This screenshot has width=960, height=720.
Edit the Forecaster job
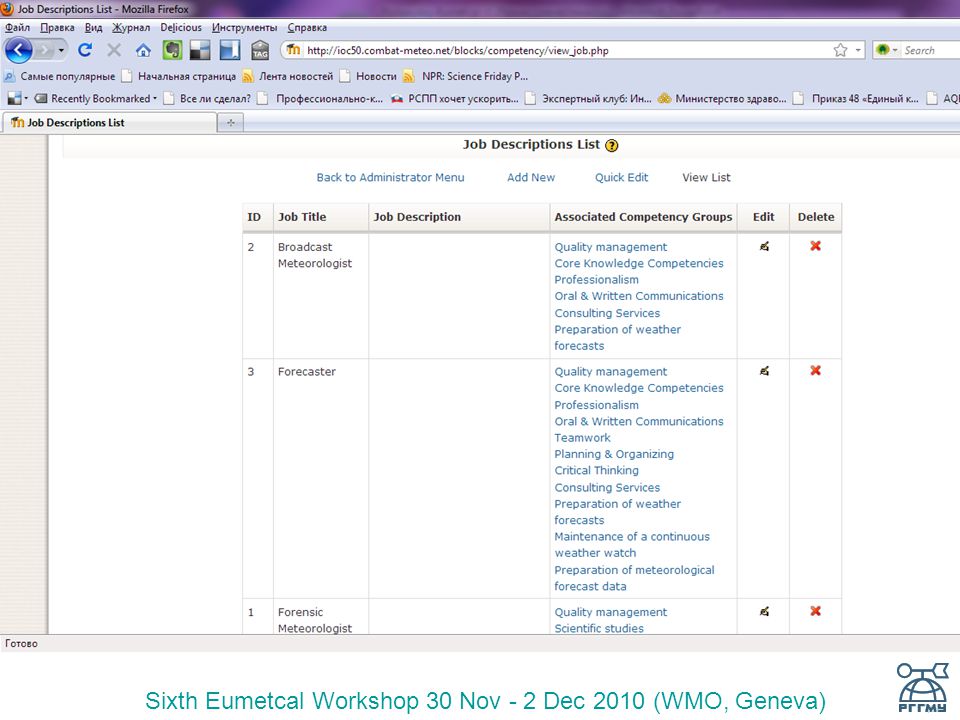[764, 371]
